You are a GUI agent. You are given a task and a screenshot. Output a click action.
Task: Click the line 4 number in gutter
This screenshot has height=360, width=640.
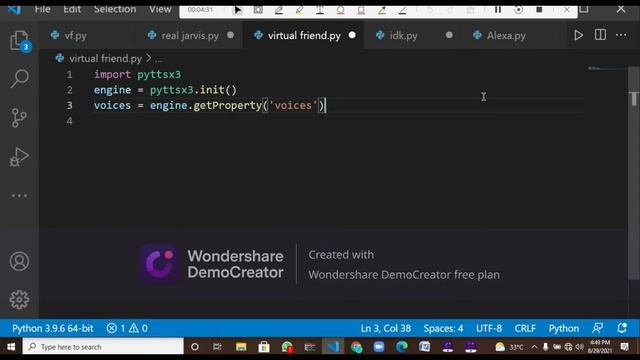69,121
